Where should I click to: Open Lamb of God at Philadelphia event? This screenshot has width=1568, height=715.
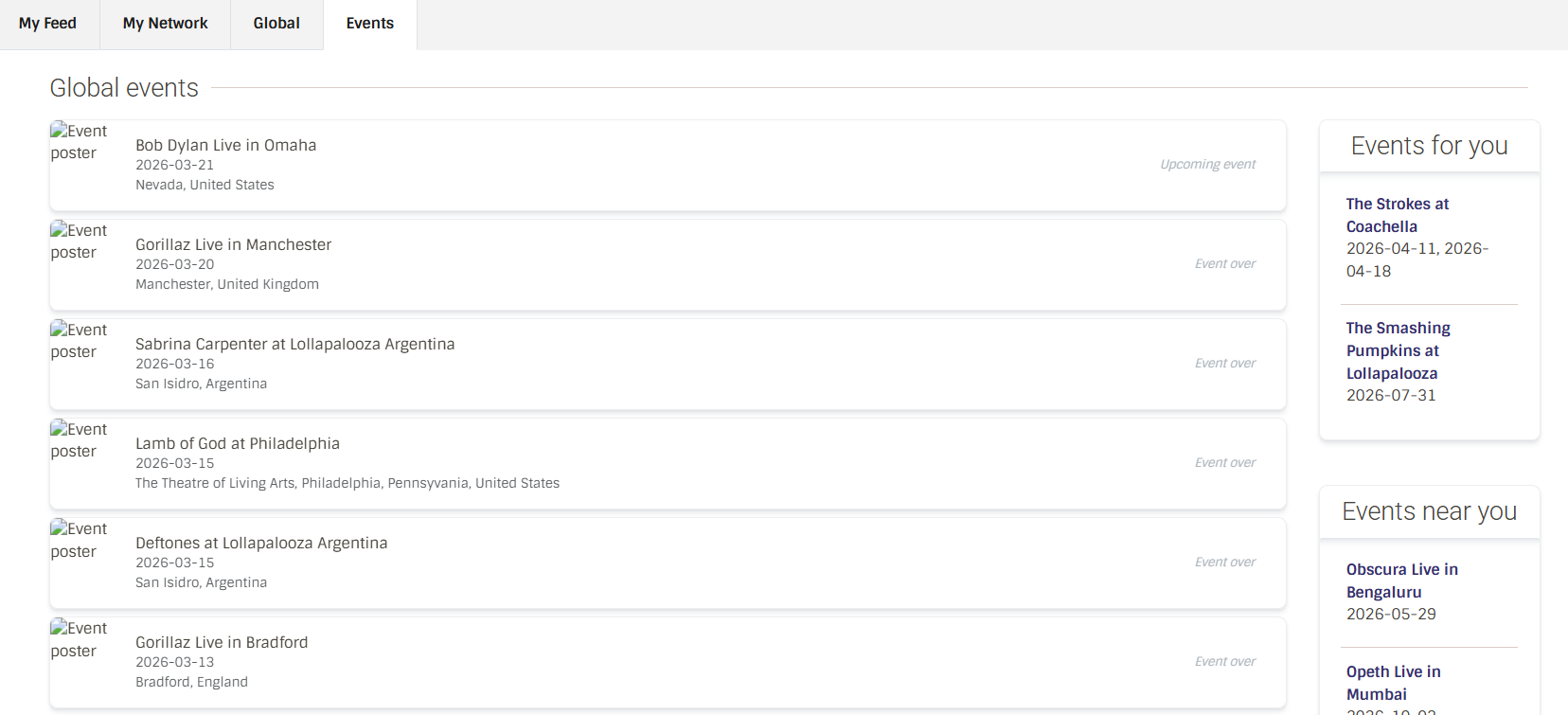click(237, 443)
